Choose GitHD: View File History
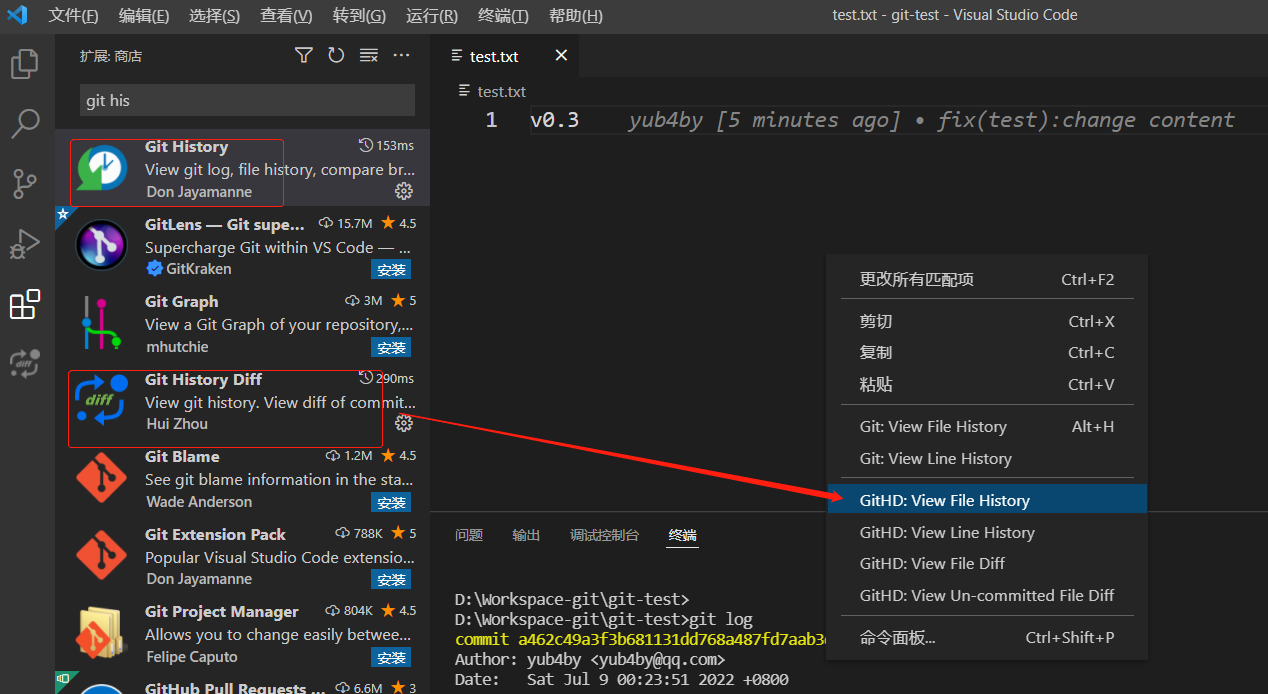The width and height of the screenshot is (1268, 694). click(987, 501)
